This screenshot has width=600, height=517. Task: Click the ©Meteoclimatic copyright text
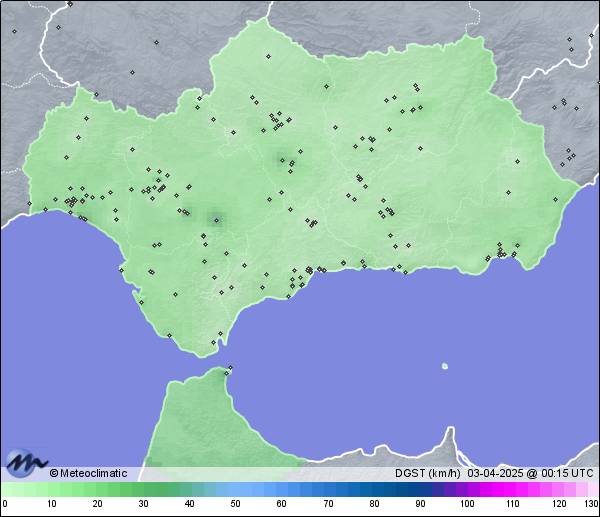(88, 473)
